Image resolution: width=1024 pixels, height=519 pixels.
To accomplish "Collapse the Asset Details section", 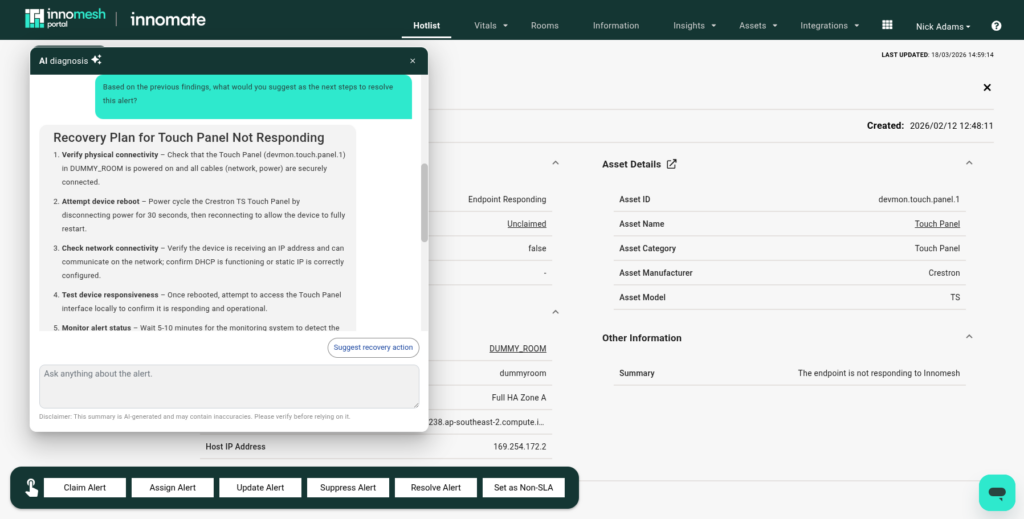I will point(968,163).
